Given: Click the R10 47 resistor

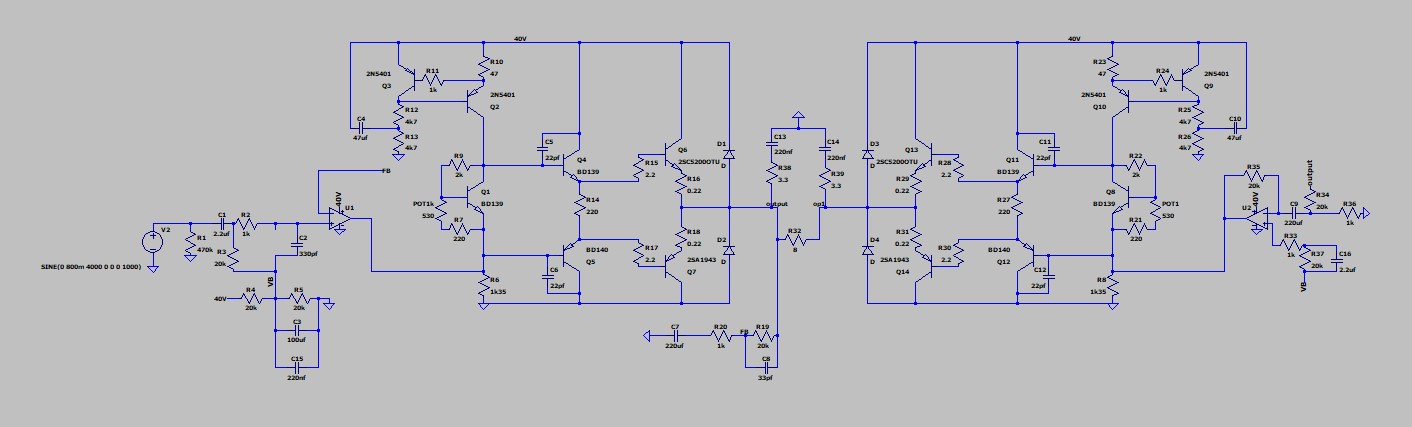Looking at the screenshot, I should point(483,67).
